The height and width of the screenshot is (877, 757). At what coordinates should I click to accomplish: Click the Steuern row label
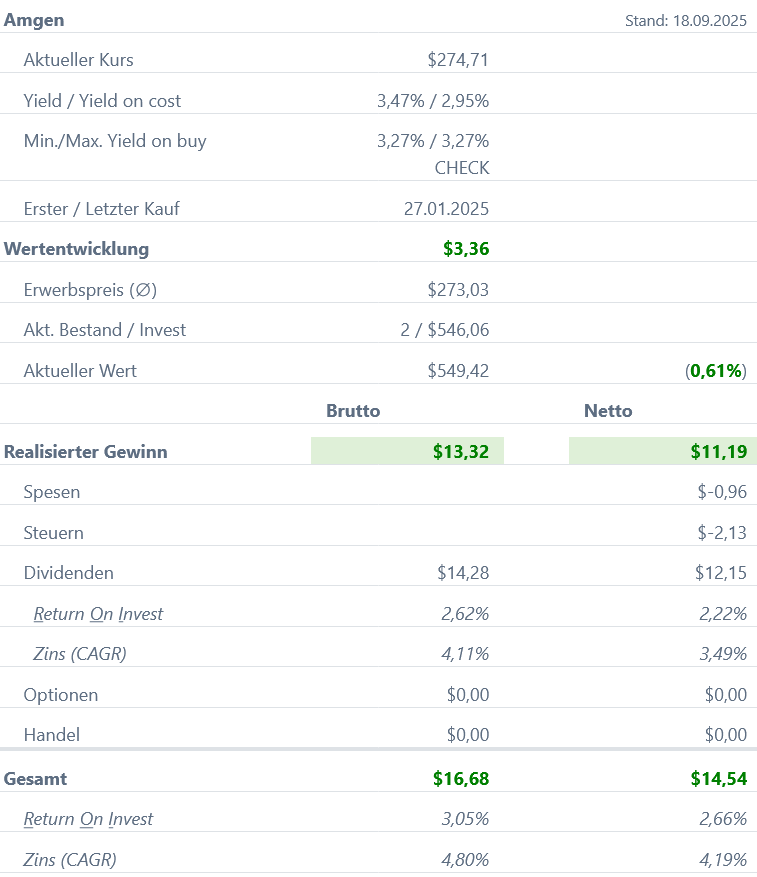(x=53, y=533)
